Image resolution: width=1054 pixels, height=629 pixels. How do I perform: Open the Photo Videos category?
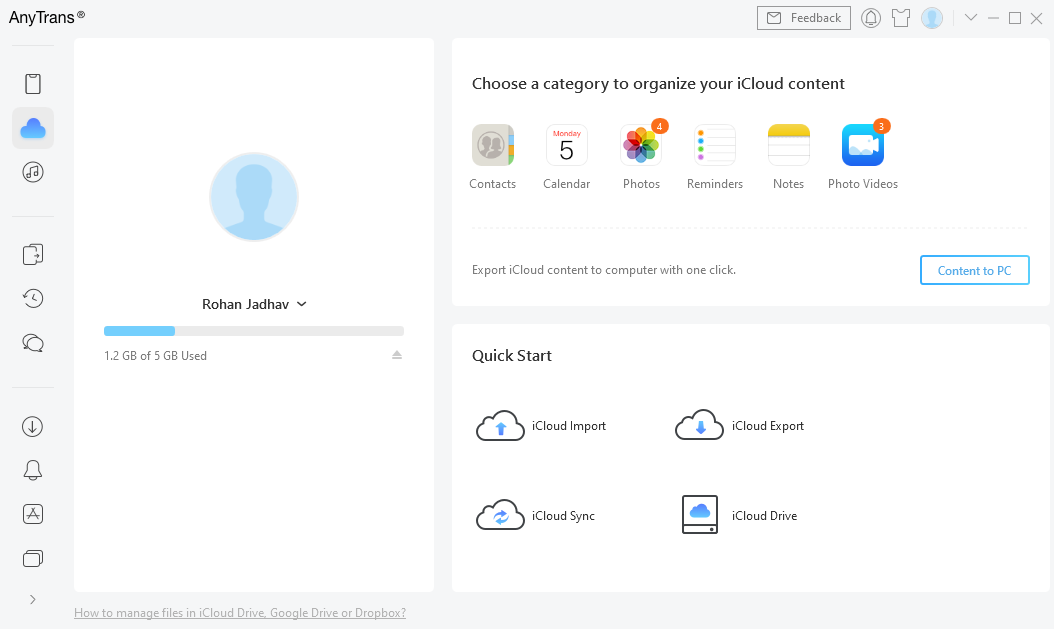[x=862, y=147]
